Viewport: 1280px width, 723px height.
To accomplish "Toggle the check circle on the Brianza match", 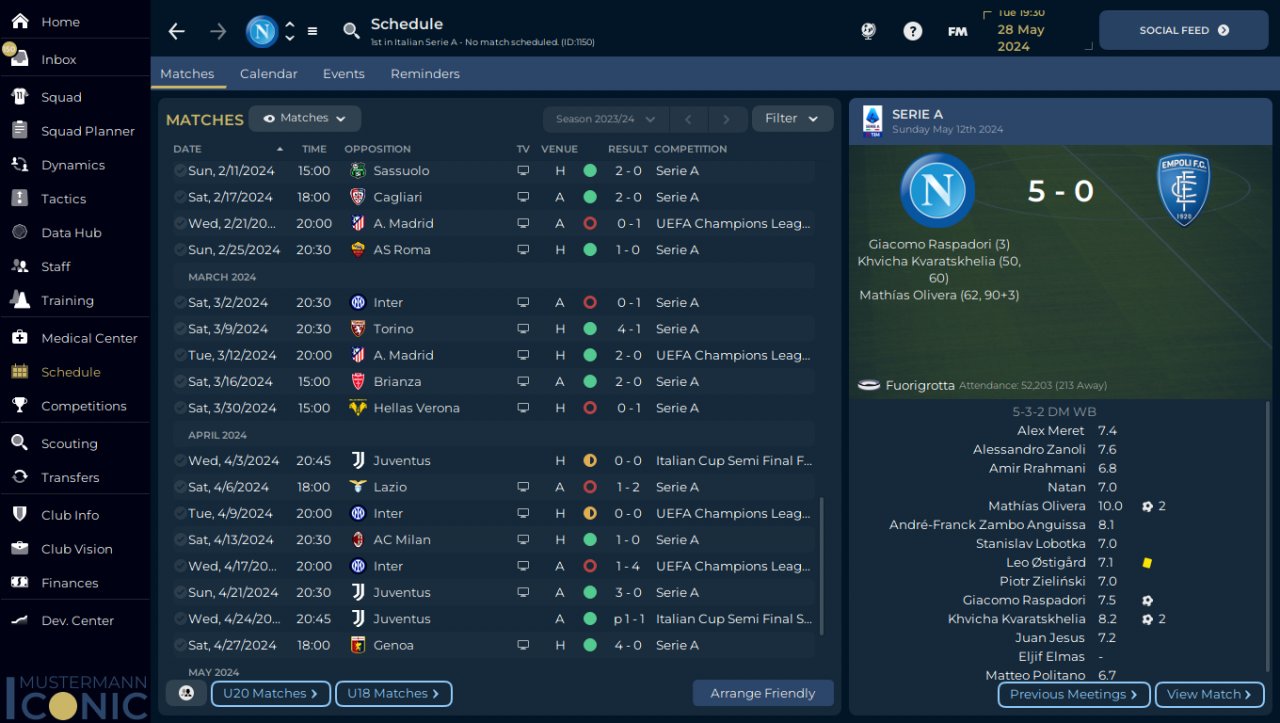I will tap(180, 382).
